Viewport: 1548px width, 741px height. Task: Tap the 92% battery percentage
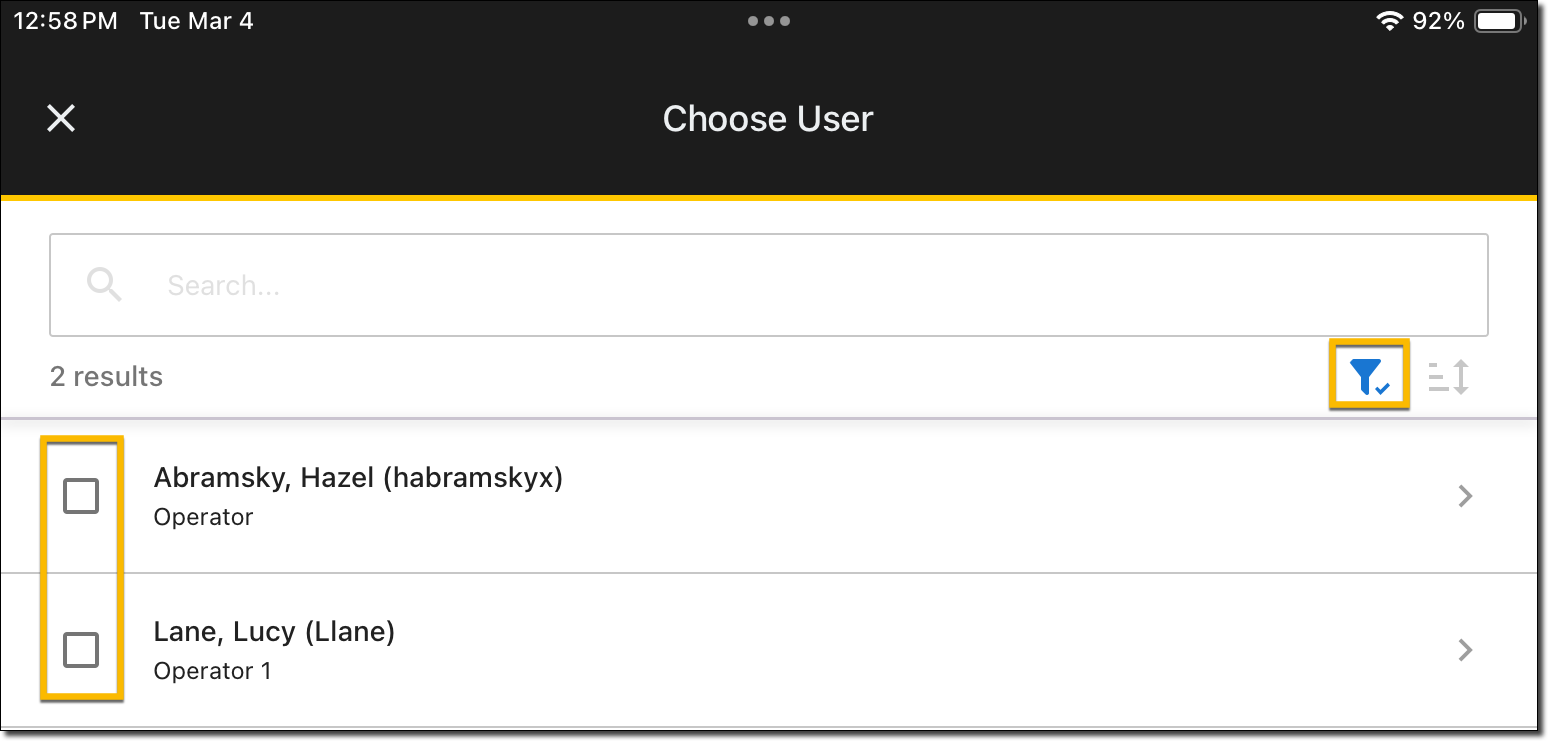(1438, 21)
